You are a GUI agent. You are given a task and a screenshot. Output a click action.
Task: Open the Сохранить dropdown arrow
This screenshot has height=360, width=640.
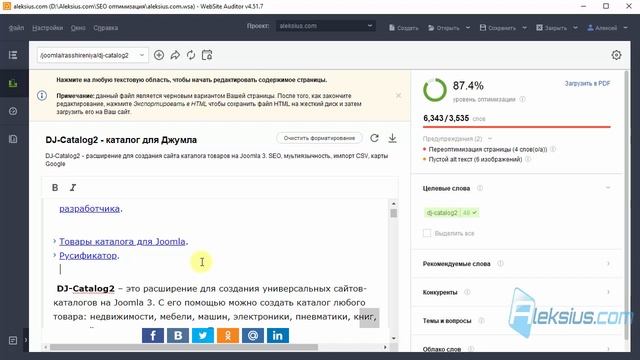(524, 28)
